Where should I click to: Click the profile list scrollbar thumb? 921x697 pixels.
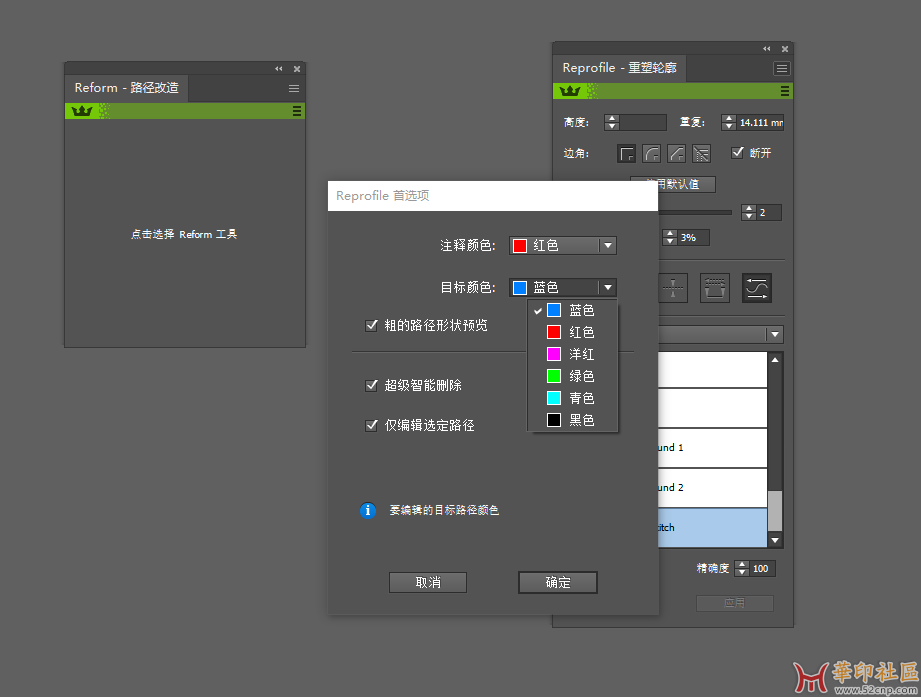click(775, 511)
